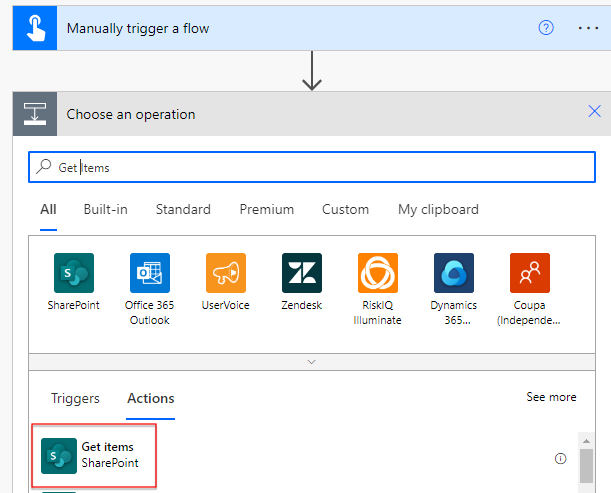
Task: Open the trigger's three-dot options menu
Action: [588, 28]
